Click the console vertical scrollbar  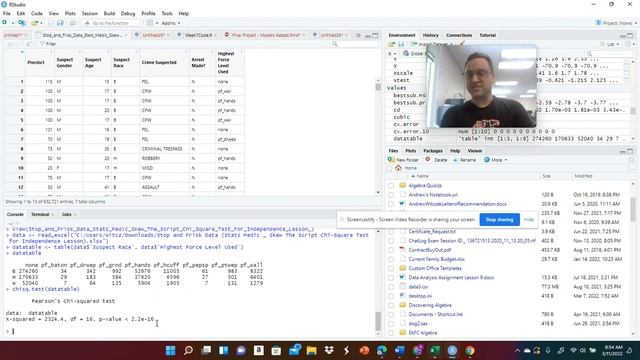coord(378,282)
